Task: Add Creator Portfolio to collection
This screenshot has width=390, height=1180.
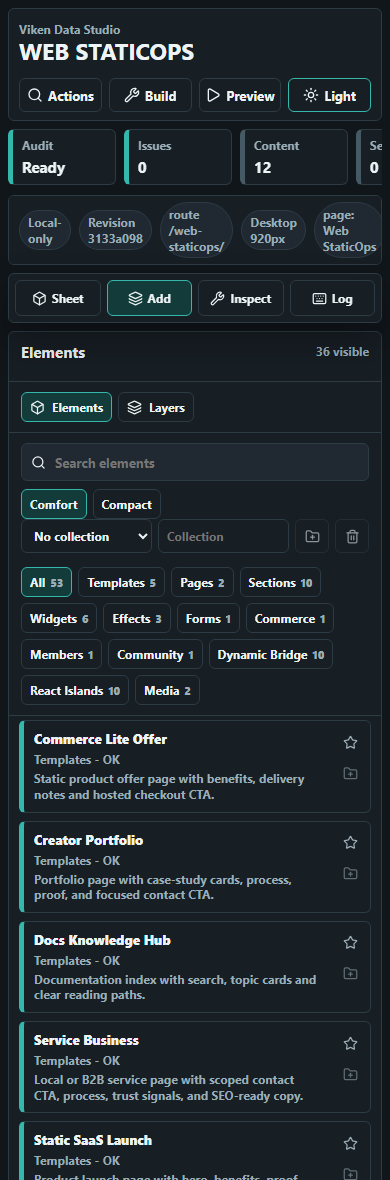Action: tap(350, 873)
